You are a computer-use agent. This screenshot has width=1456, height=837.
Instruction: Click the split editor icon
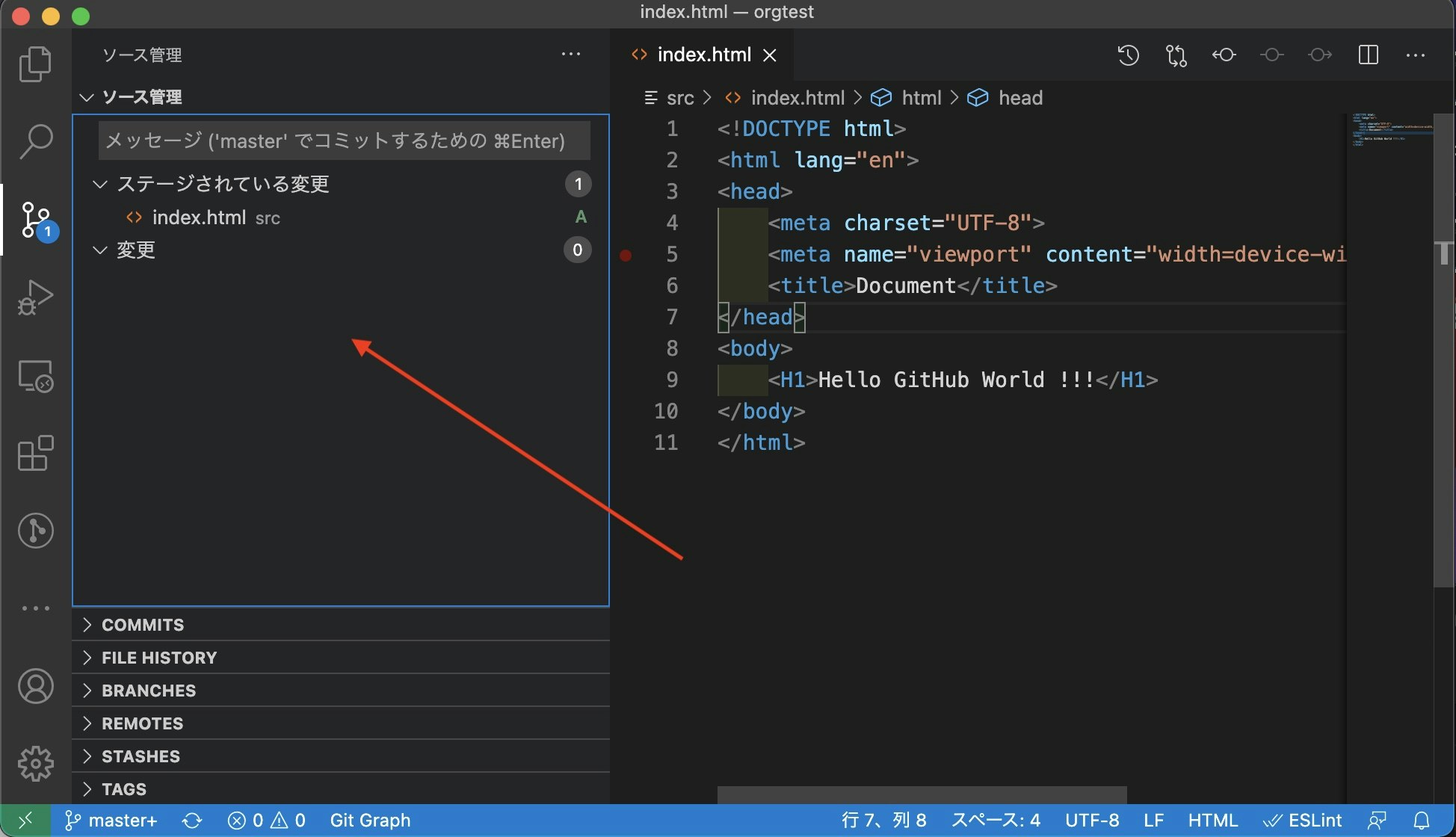tap(1368, 55)
